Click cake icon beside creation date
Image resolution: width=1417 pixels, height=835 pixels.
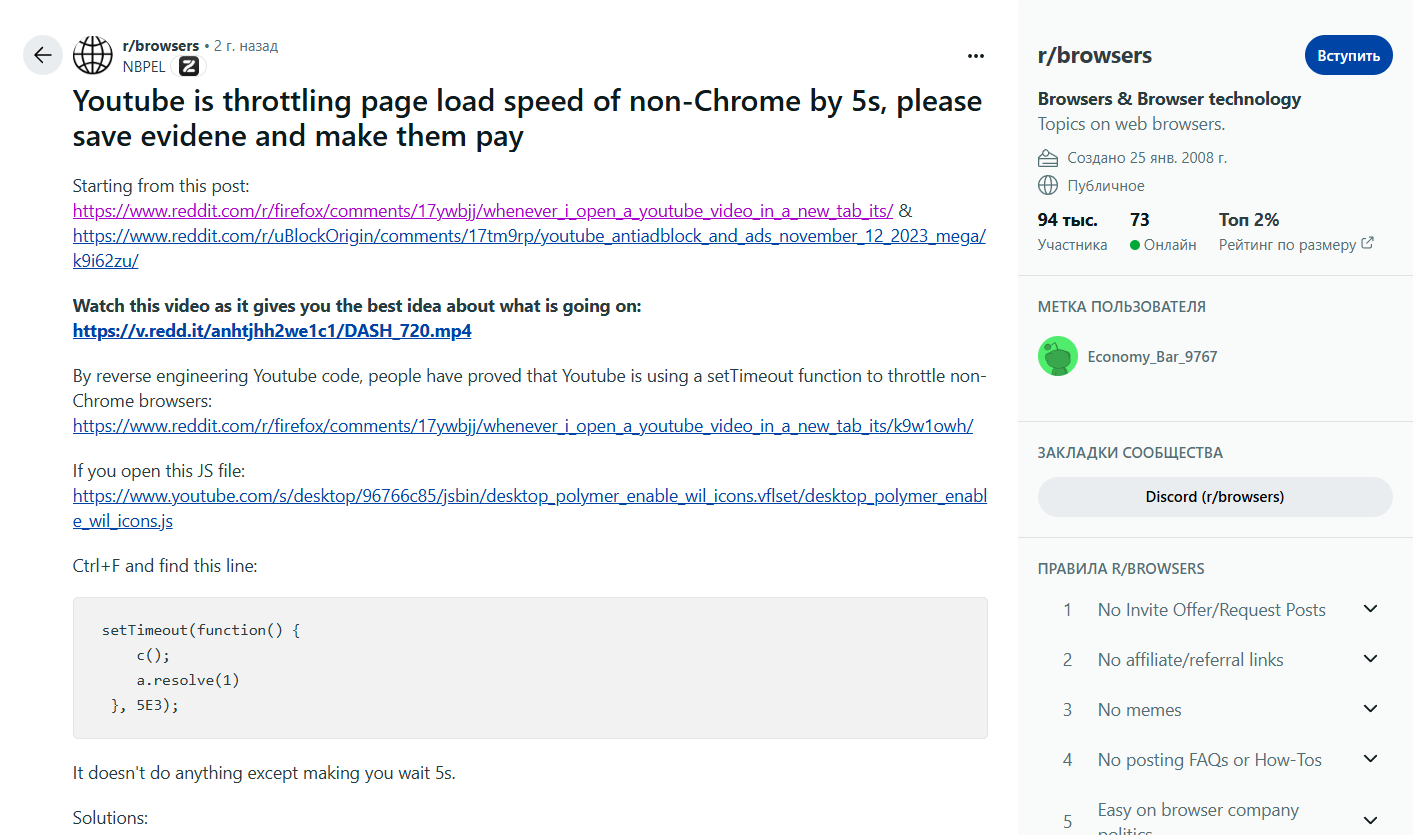(x=1048, y=158)
